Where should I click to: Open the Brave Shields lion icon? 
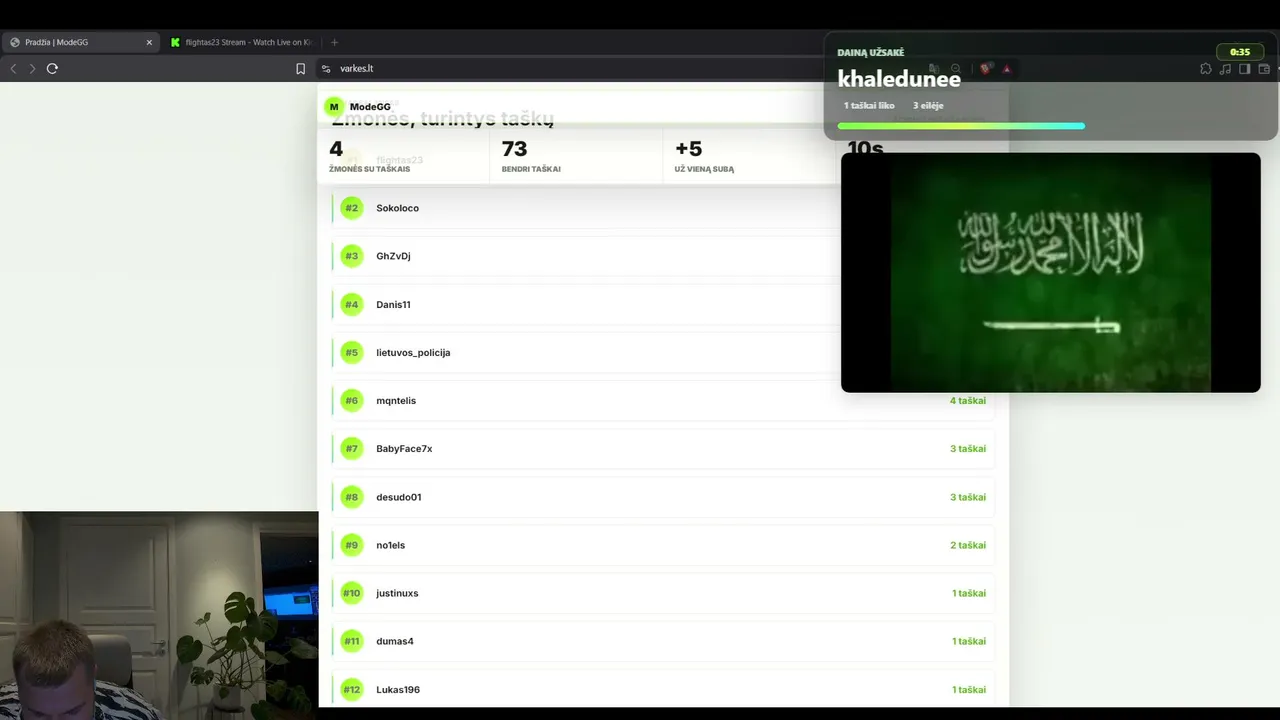(985, 69)
